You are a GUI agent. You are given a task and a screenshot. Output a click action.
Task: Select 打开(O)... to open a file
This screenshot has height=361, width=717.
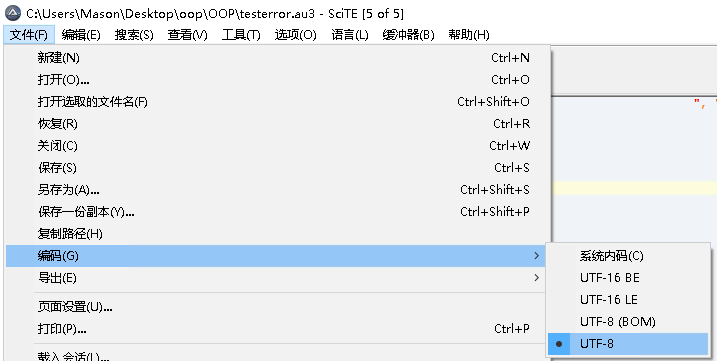point(278,80)
